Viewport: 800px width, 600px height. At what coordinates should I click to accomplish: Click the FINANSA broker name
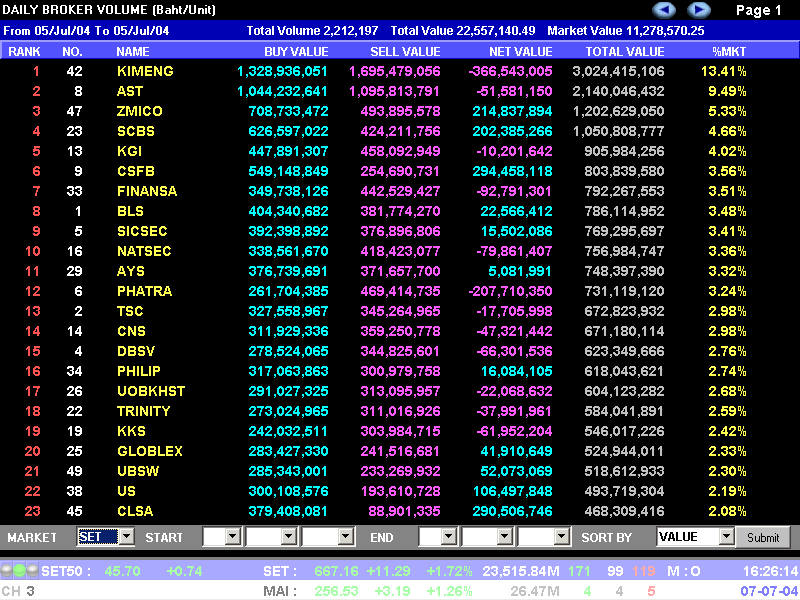pyautogui.click(x=147, y=191)
